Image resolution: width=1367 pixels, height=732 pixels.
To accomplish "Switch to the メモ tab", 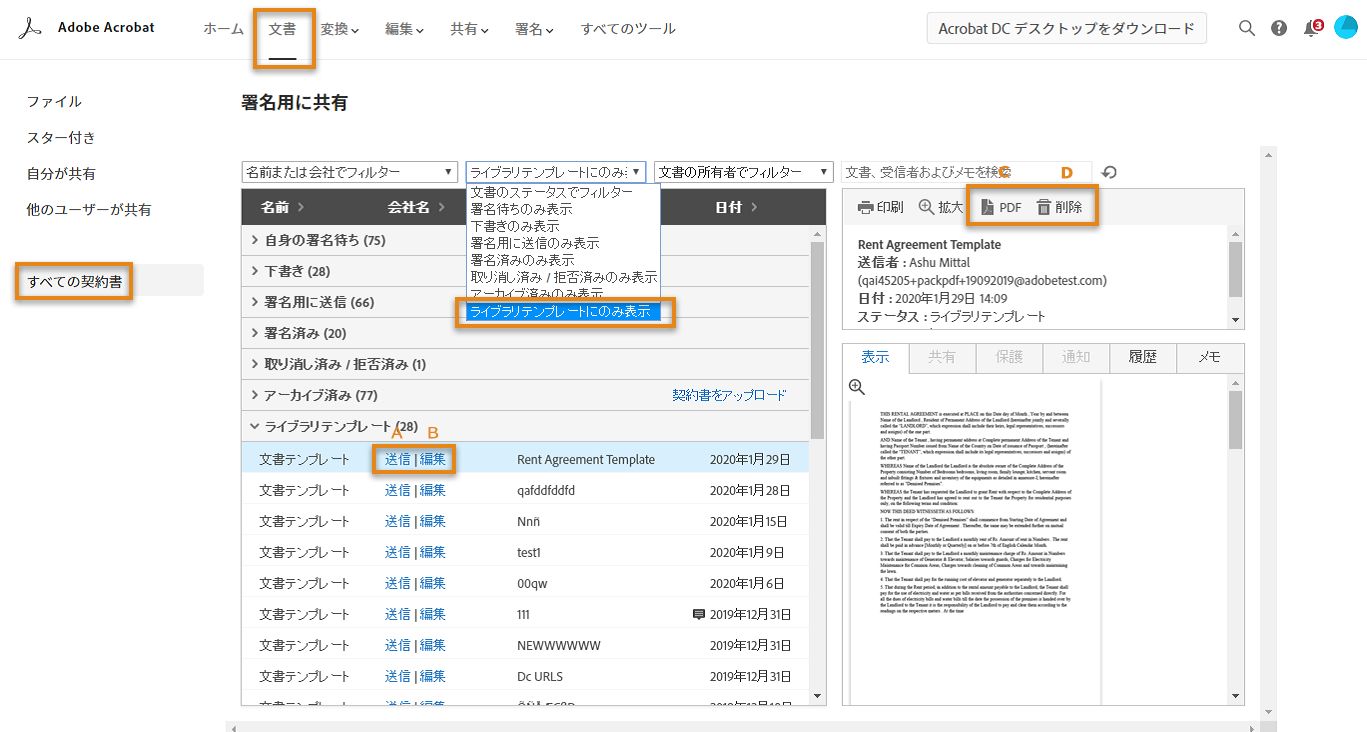I will click(1209, 357).
